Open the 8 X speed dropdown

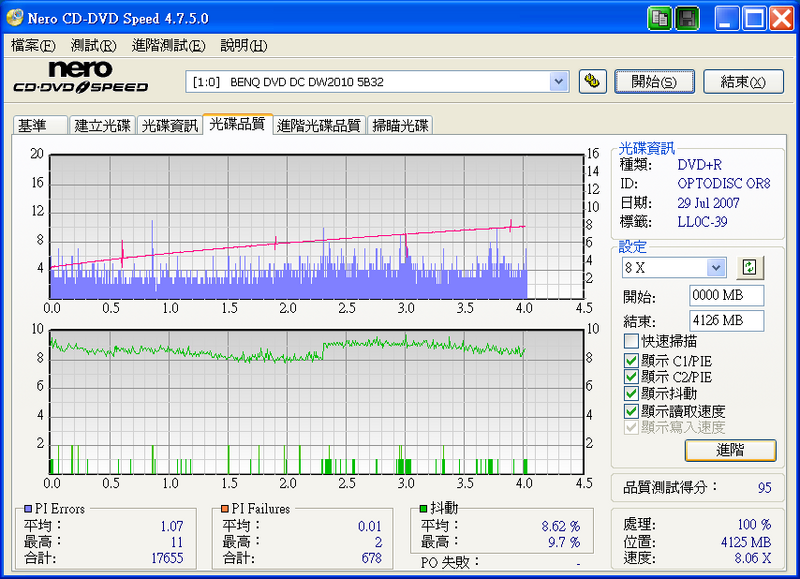tap(716, 267)
